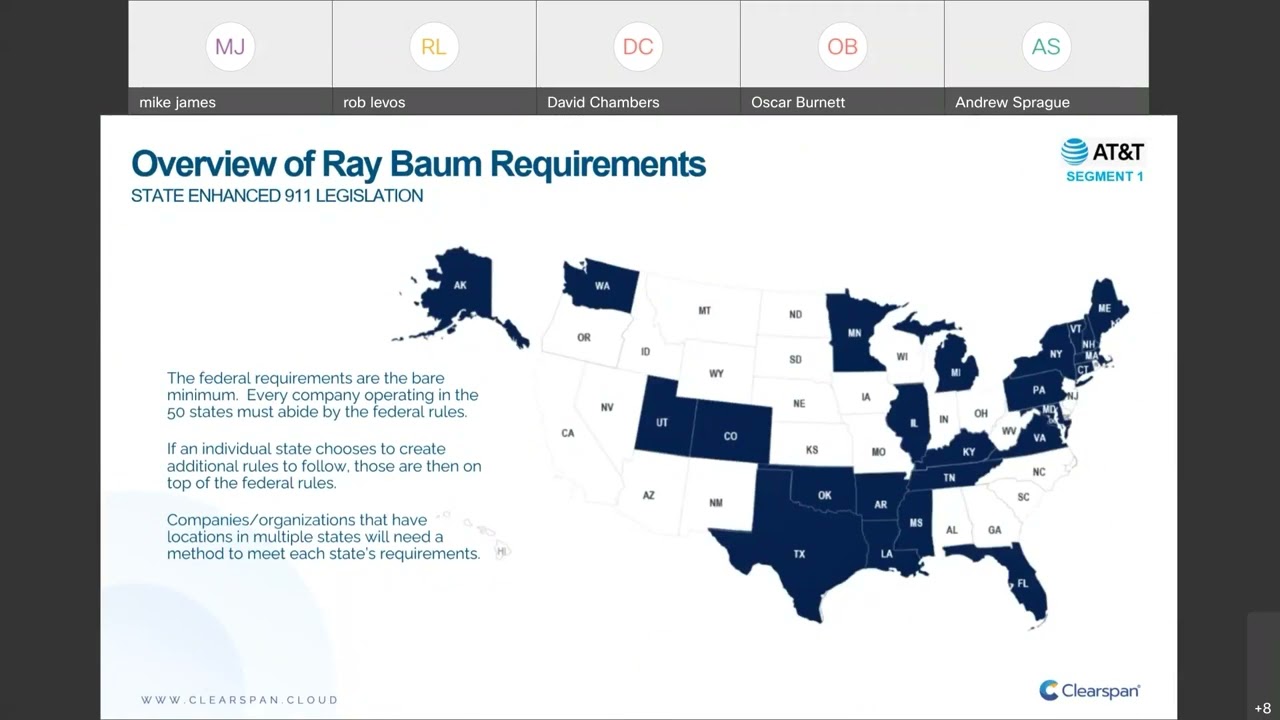Select rob levos participant tile
The width and height of the screenshot is (1280, 720).
pos(434,57)
